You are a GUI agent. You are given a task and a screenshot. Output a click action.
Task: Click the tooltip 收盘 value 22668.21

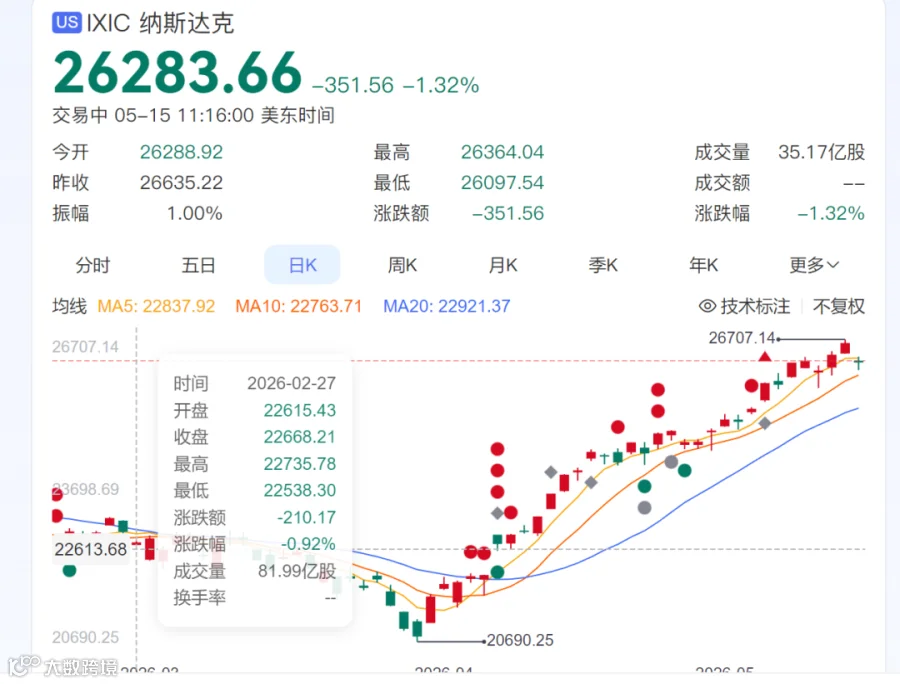(x=300, y=437)
